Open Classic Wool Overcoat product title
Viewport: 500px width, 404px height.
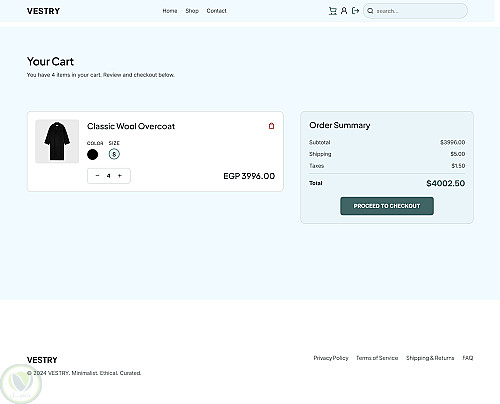pos(131,126)
